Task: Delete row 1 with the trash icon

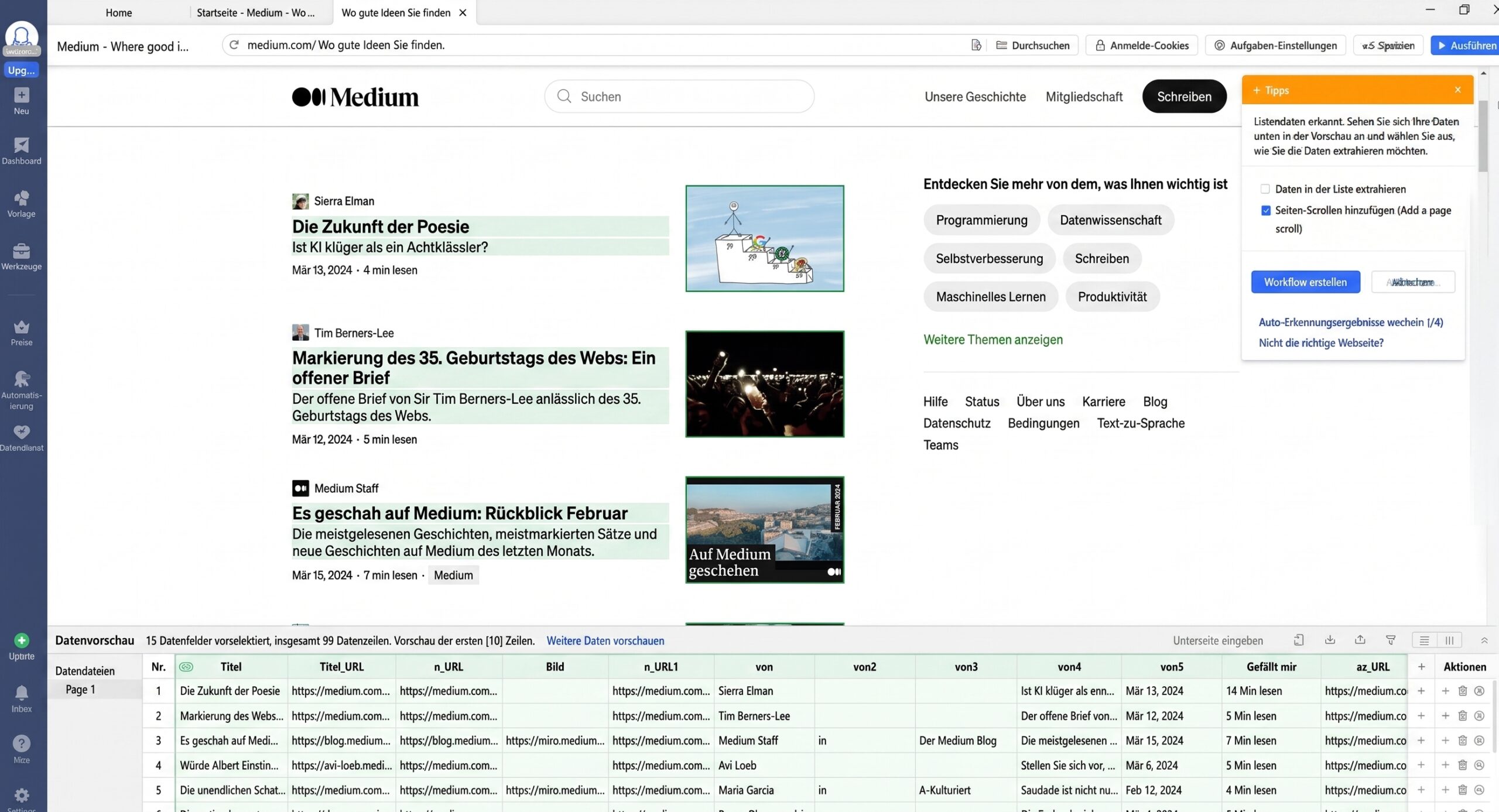Action: click(x=1462, y=691)
